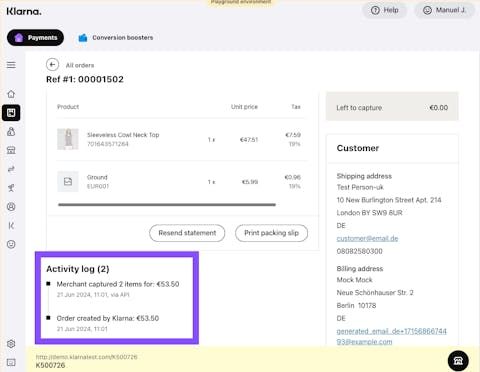Click the phone number 08082580300

click(x=359, y=251)
